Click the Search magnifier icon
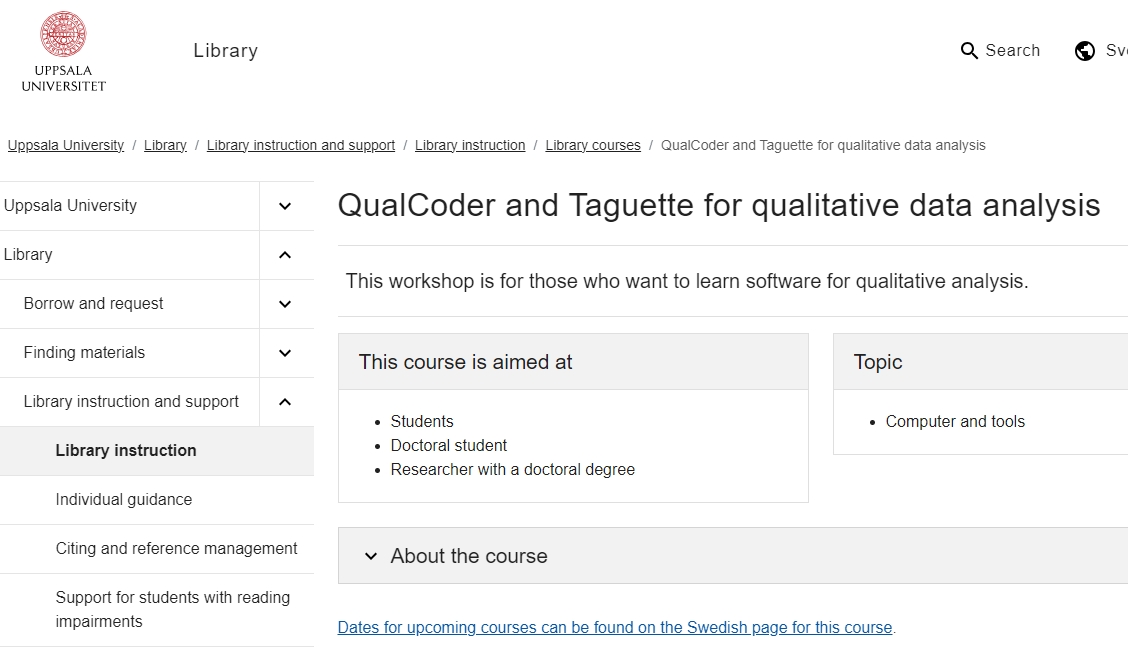The height and width of the screenshot is (648, 1128). point(969,51)
